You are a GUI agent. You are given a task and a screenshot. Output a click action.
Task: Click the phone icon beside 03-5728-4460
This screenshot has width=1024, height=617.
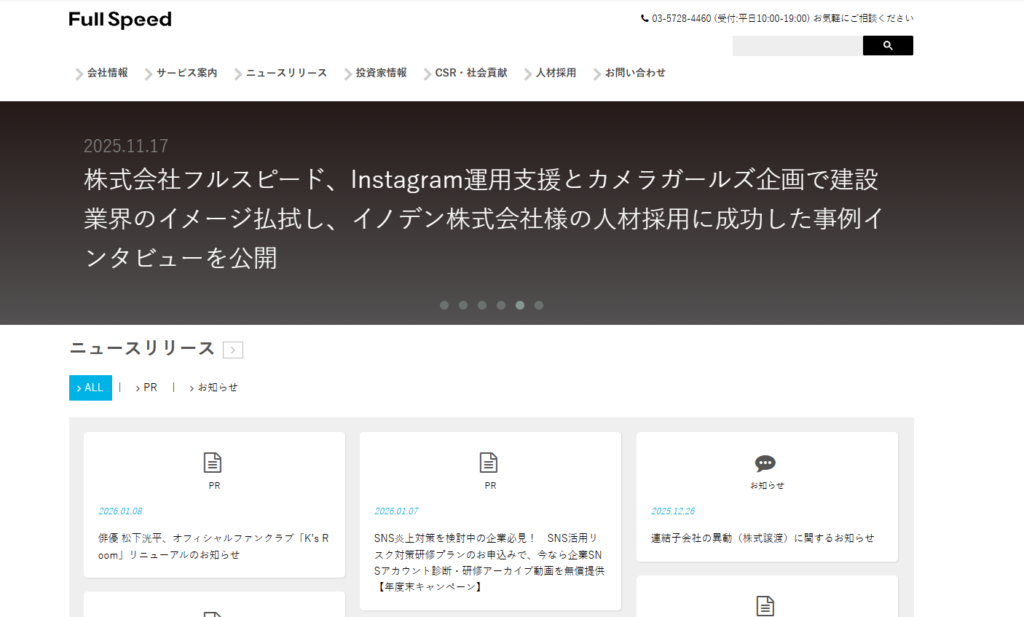645,18
